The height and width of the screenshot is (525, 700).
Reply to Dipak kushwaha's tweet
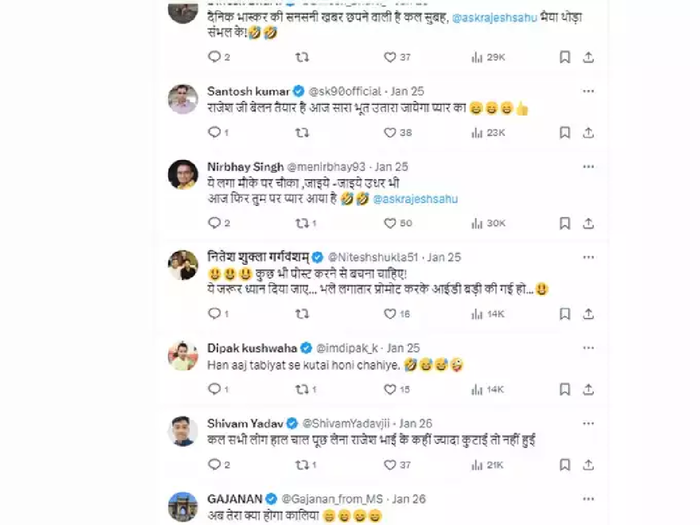(212, 391)
